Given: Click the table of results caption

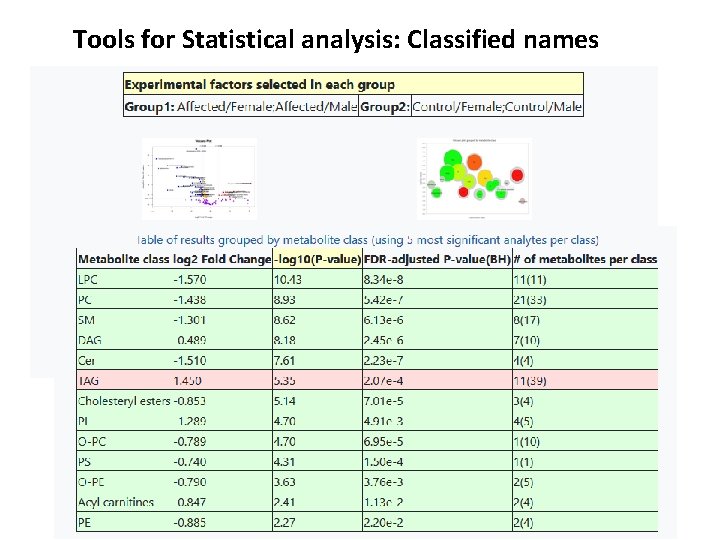Looking at the screenshot, I should pos(368,240).
